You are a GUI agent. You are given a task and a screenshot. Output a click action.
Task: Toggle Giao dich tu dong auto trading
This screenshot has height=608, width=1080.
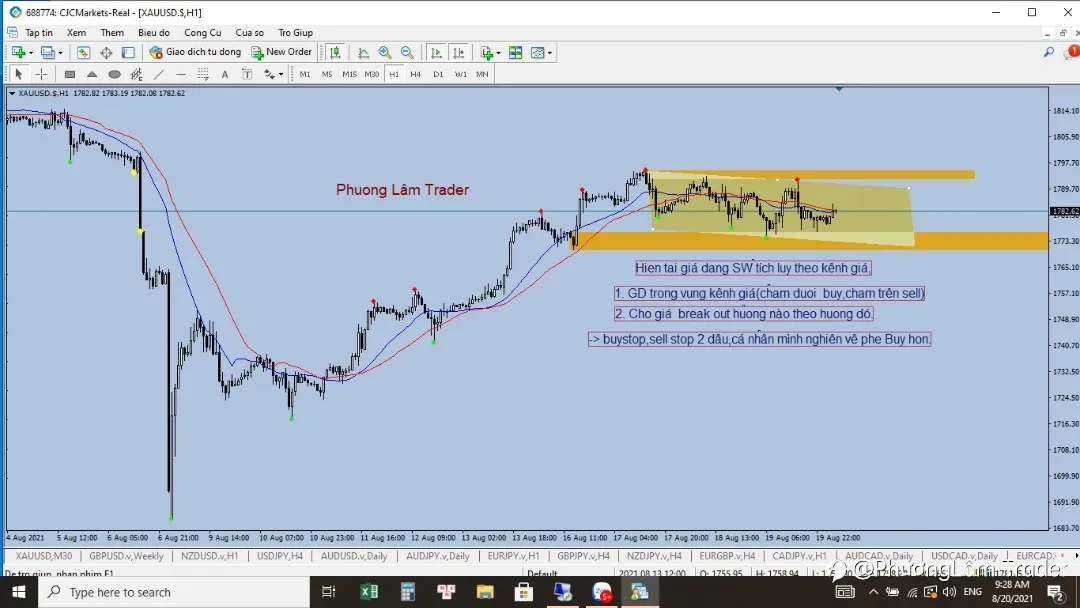195,52
